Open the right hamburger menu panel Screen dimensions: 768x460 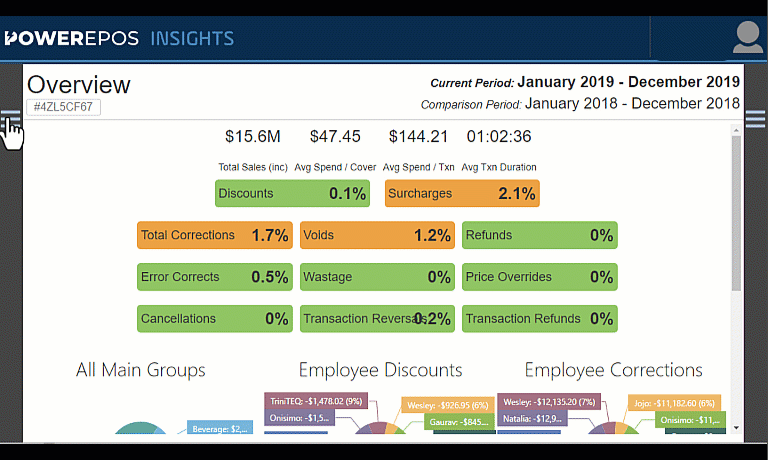(x=755, y=119)
